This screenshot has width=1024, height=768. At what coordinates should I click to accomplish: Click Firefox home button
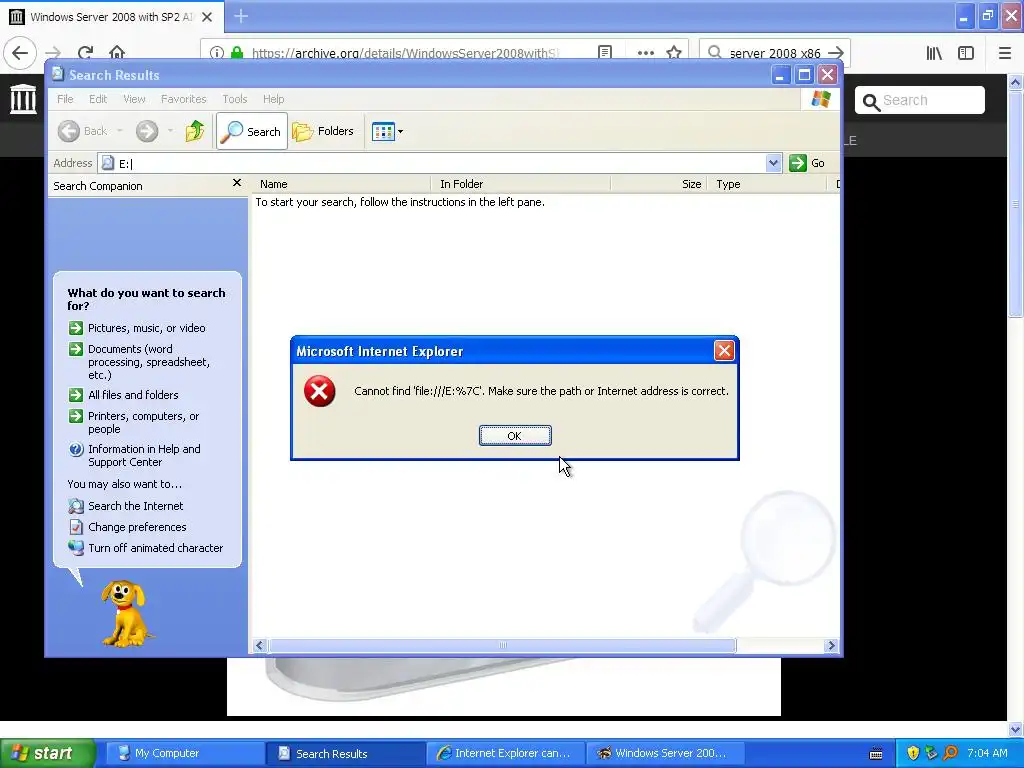point(117,53)
